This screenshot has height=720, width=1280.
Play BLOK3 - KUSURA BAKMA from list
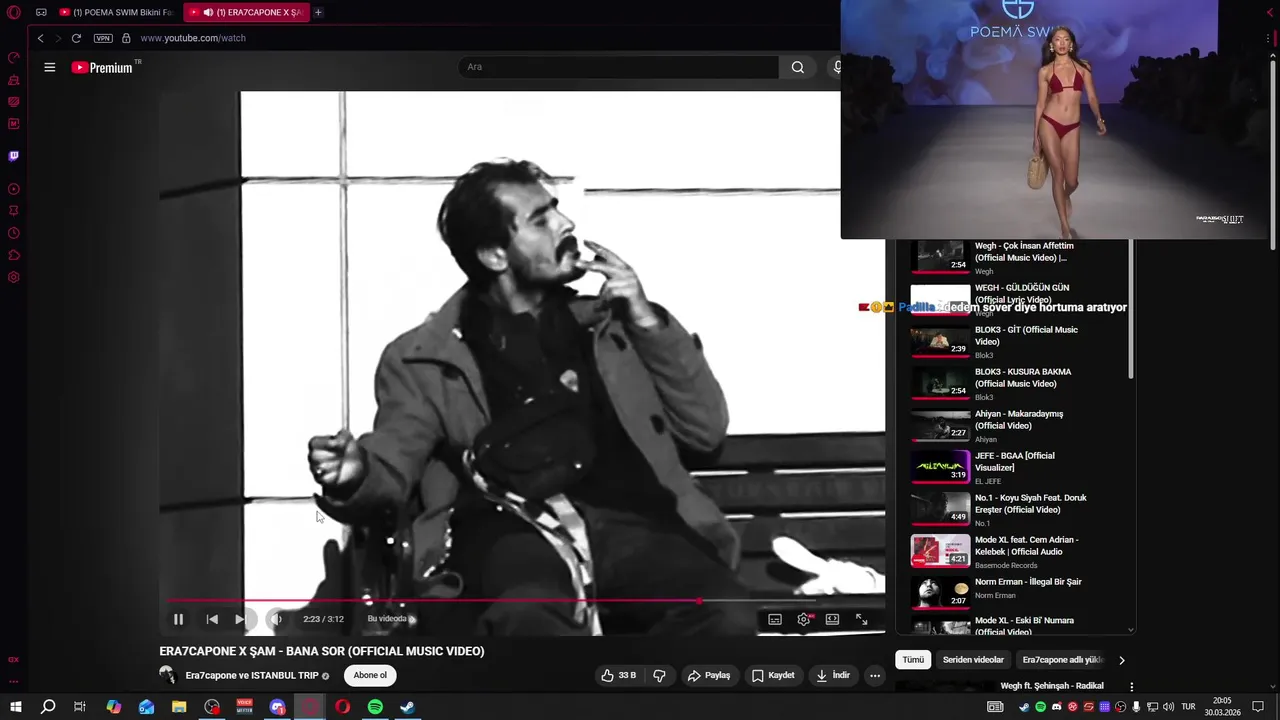click(x=1023, y=378)
